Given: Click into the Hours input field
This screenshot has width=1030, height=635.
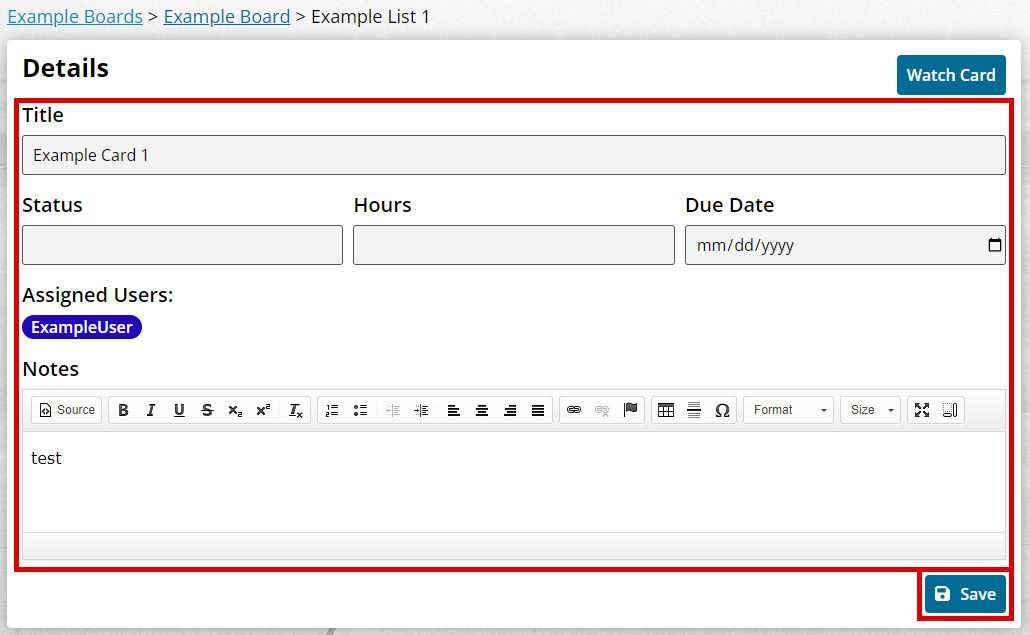Looking at the screenshot, I should coord(513,245).
